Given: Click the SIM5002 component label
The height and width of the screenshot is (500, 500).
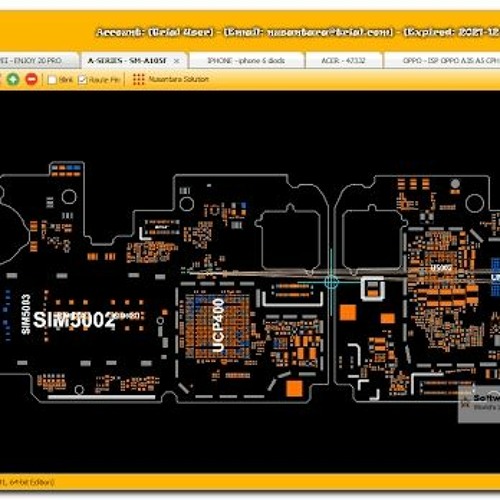Looking at the screenshot, I should pos(74,320).
